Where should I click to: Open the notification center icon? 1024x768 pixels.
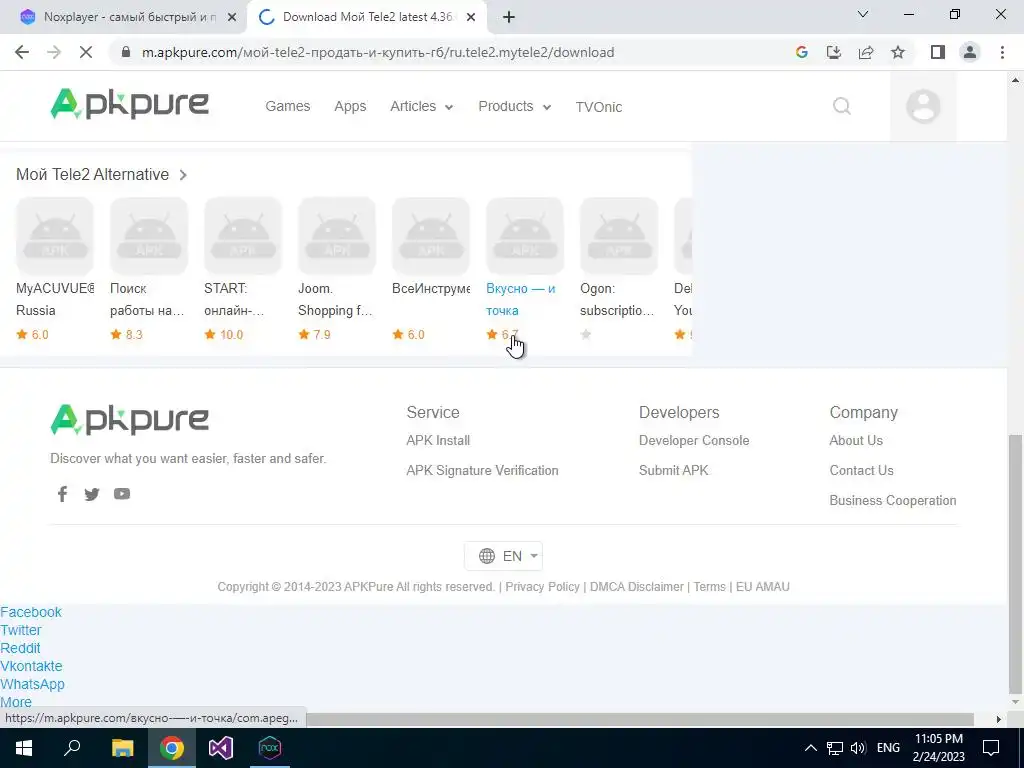point(991,748)
